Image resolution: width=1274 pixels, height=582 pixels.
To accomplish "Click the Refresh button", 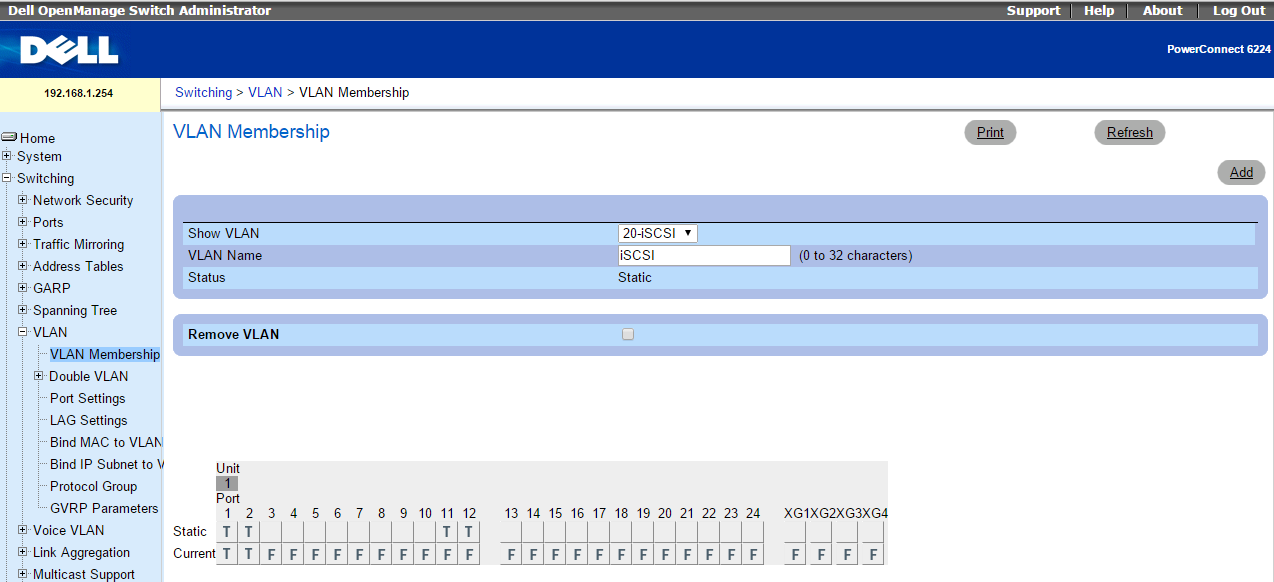I will click(x=1130, y=132).
